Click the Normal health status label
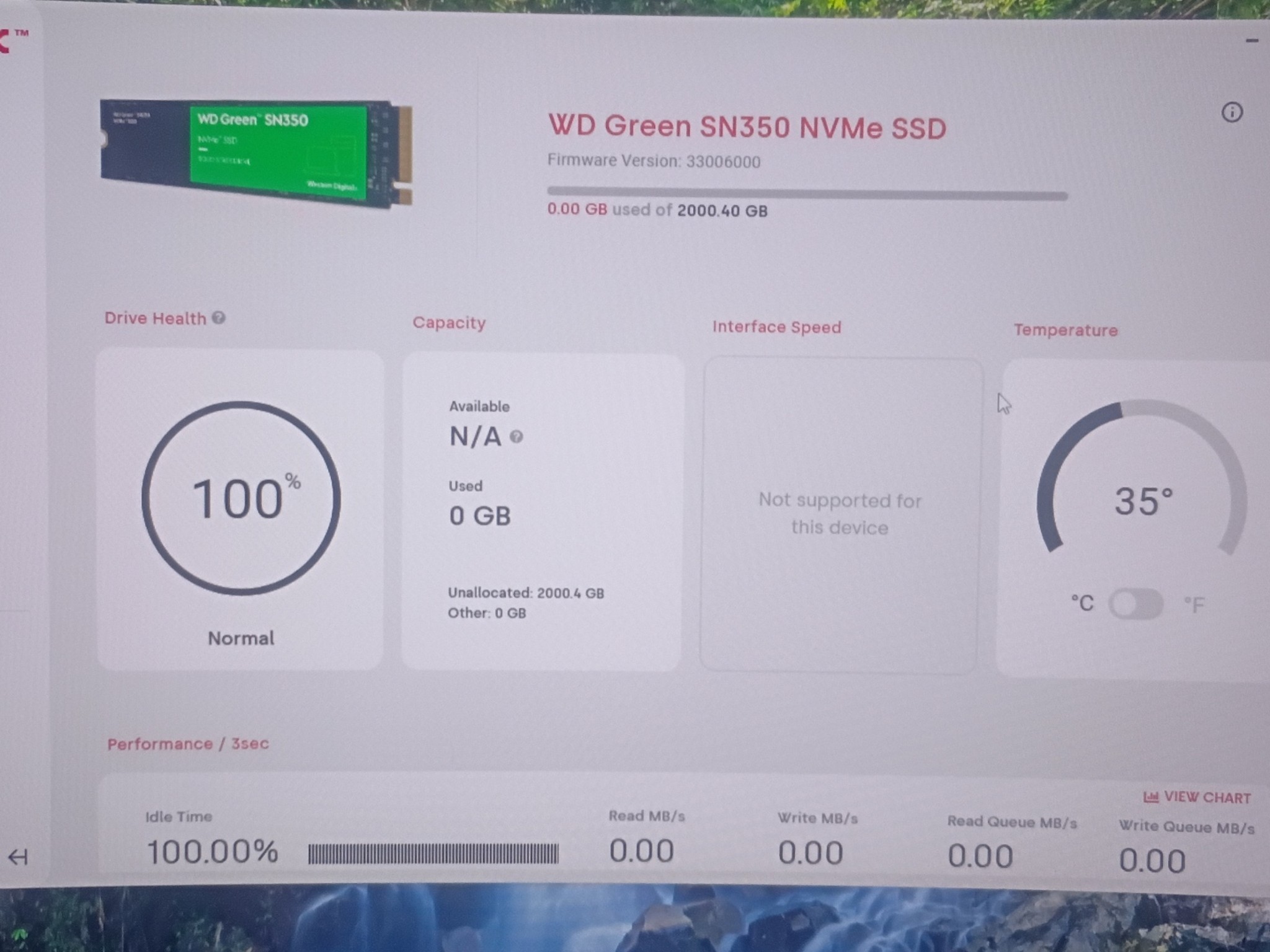The height and width of the screenshot is (952, 1270). click(x=241, y=638)
